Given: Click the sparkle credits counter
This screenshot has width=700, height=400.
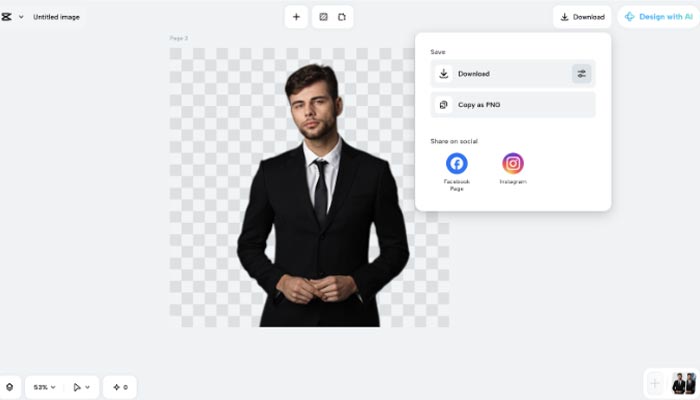Looking at the screenshot, I should point(120,387).
